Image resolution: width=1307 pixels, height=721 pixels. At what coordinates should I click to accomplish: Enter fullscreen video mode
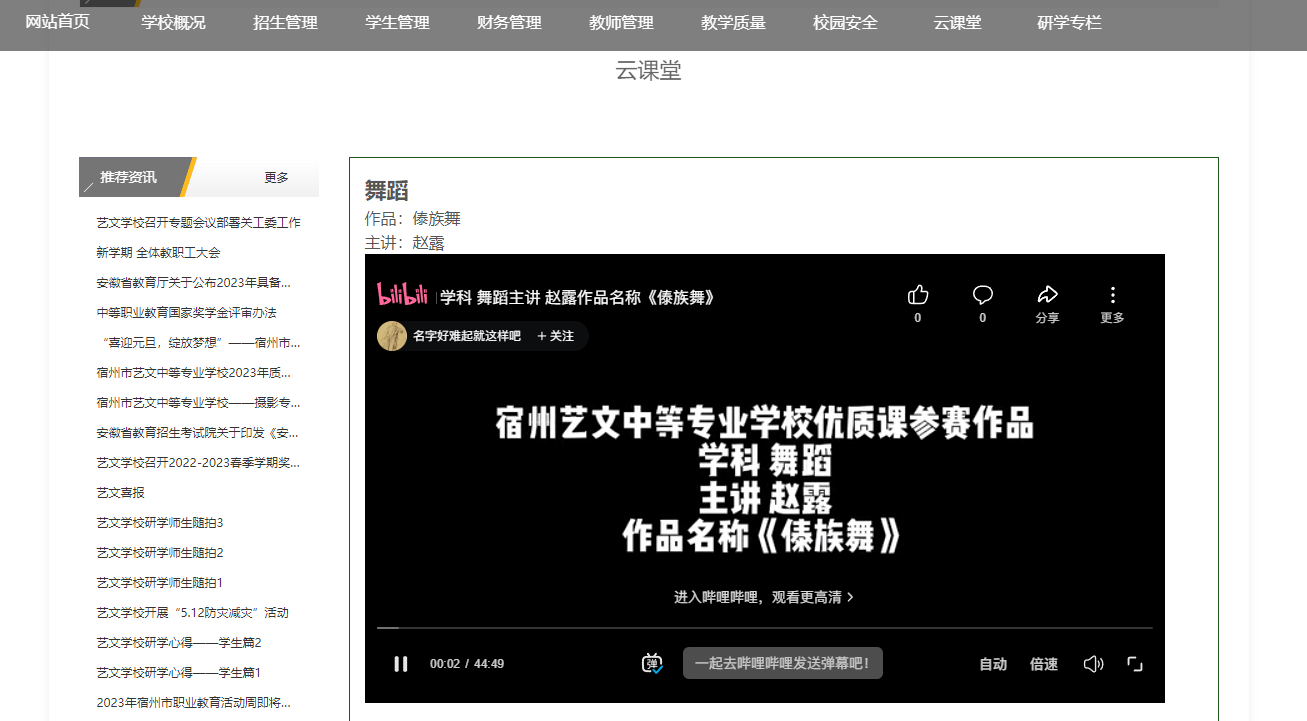(x=1135, y=664)
